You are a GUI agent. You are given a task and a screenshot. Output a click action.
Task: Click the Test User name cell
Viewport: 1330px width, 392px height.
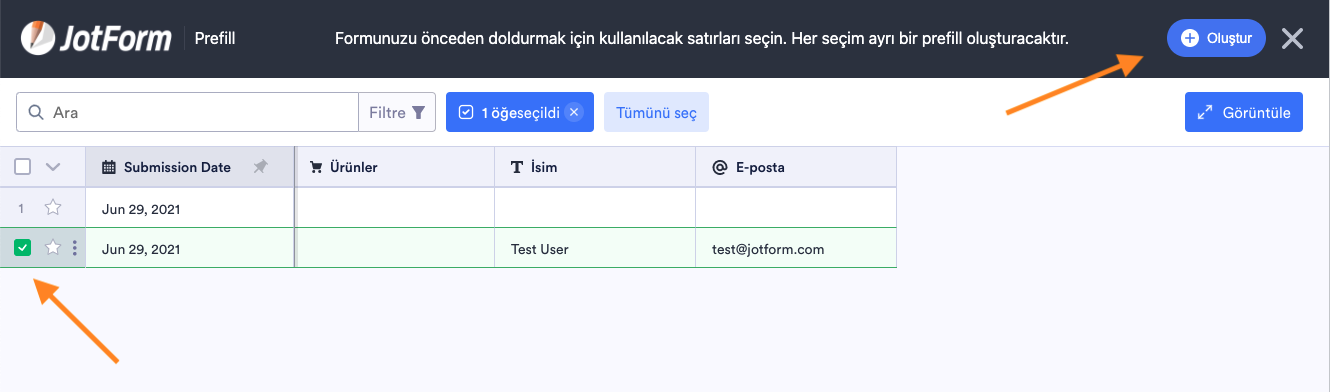pyautogui.click(x=595, y=249)
